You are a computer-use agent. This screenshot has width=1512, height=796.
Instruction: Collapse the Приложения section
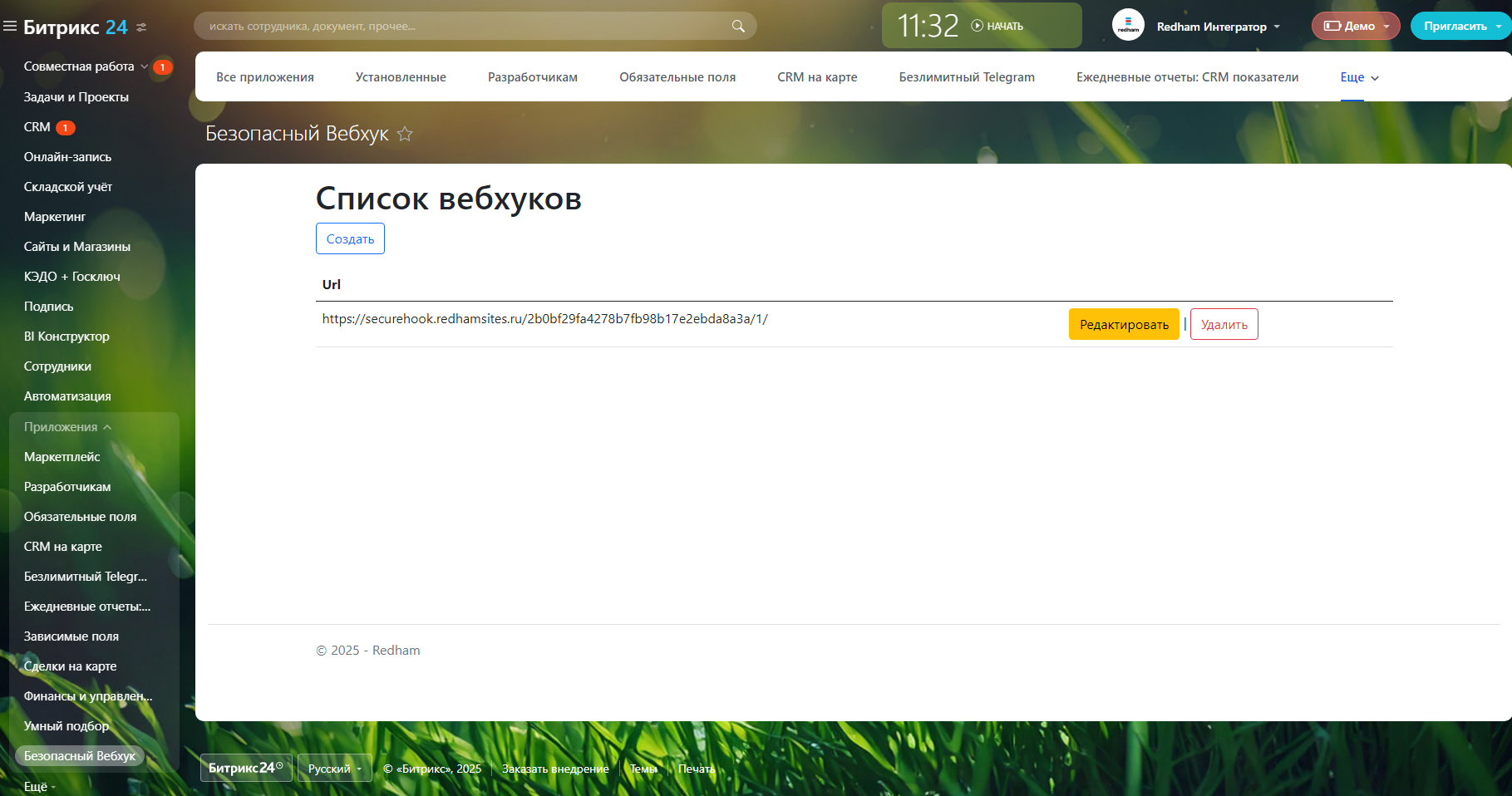[68, 427]
